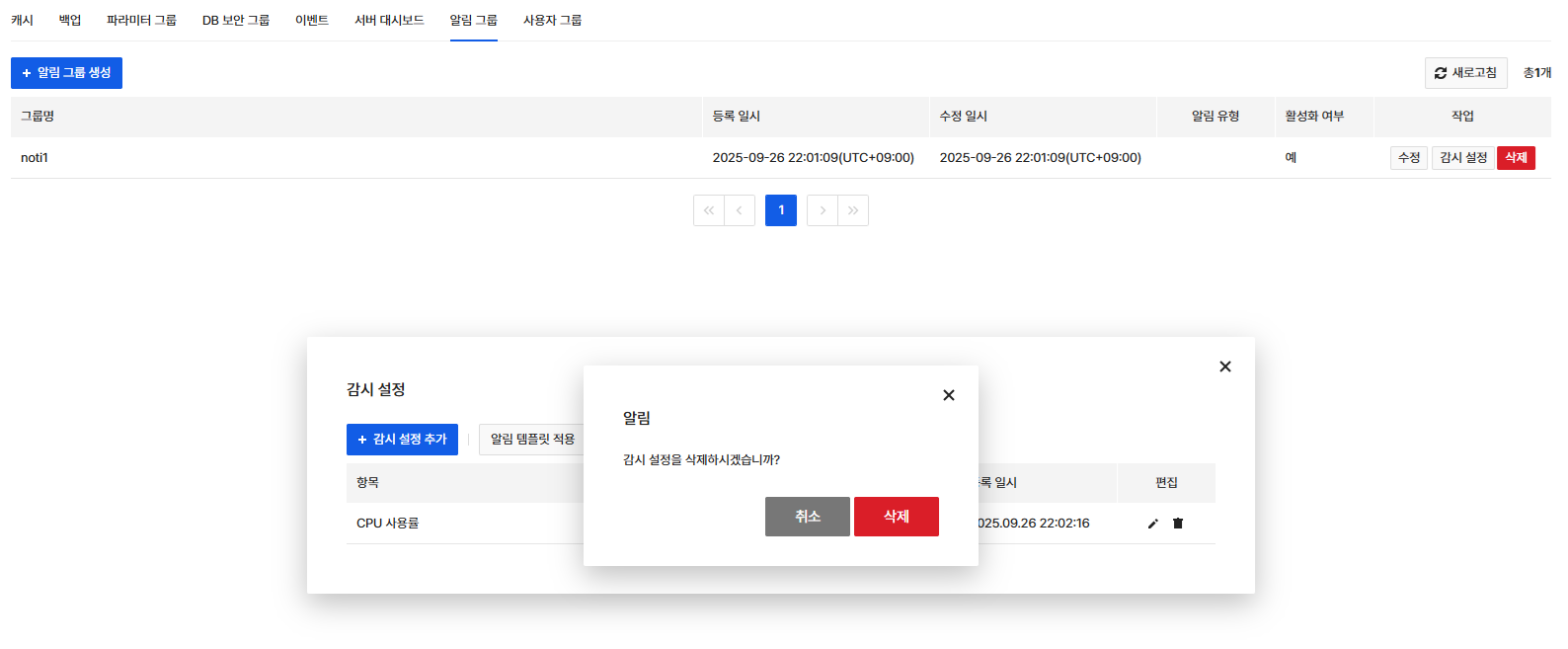
Task: Click 수정 button for noti1 row
Action: tap(1408, 158)
